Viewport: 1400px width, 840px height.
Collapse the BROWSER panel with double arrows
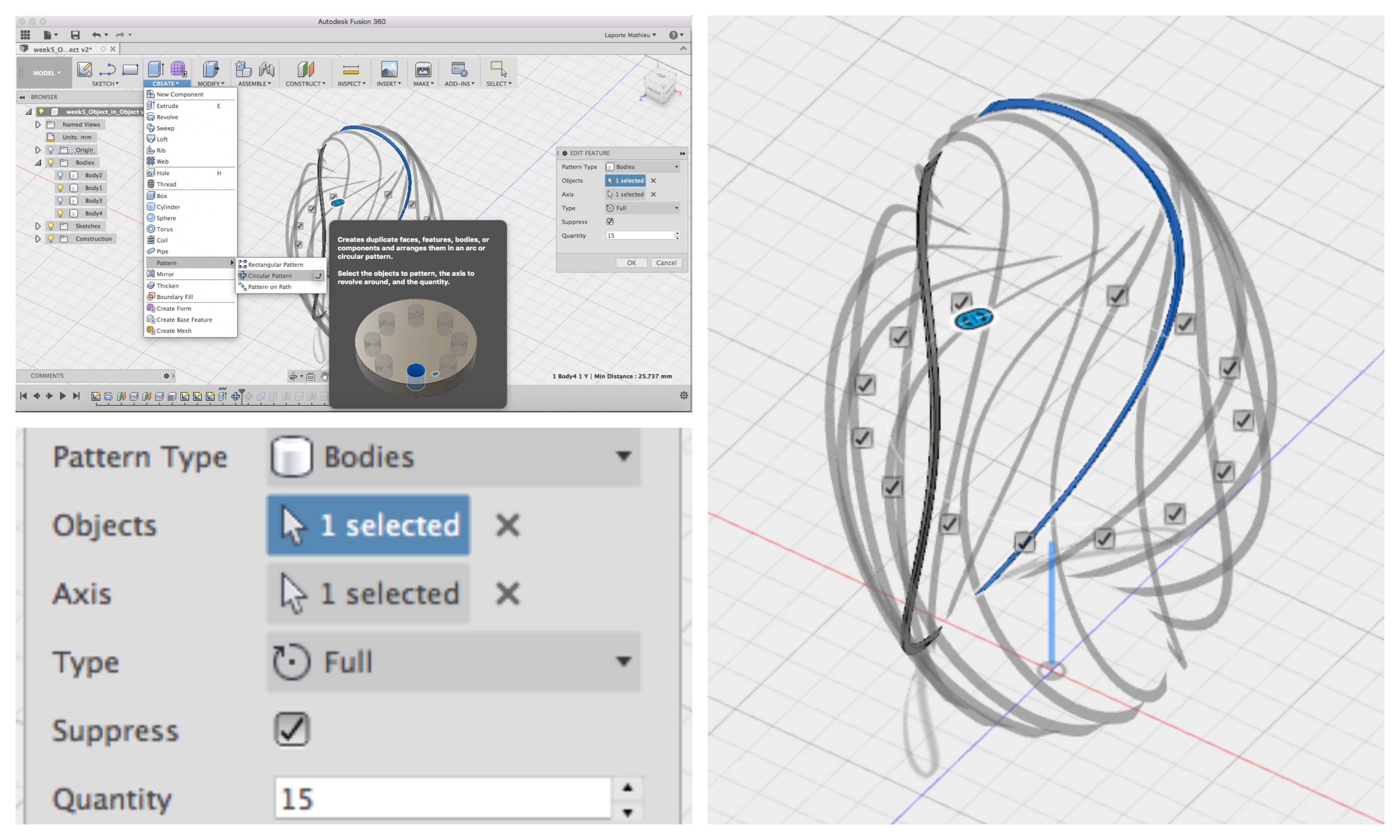tap(22, 97)
